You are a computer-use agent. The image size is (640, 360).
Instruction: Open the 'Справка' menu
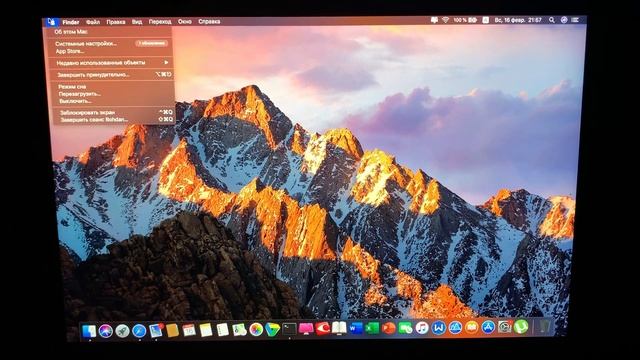coord(209,21)
